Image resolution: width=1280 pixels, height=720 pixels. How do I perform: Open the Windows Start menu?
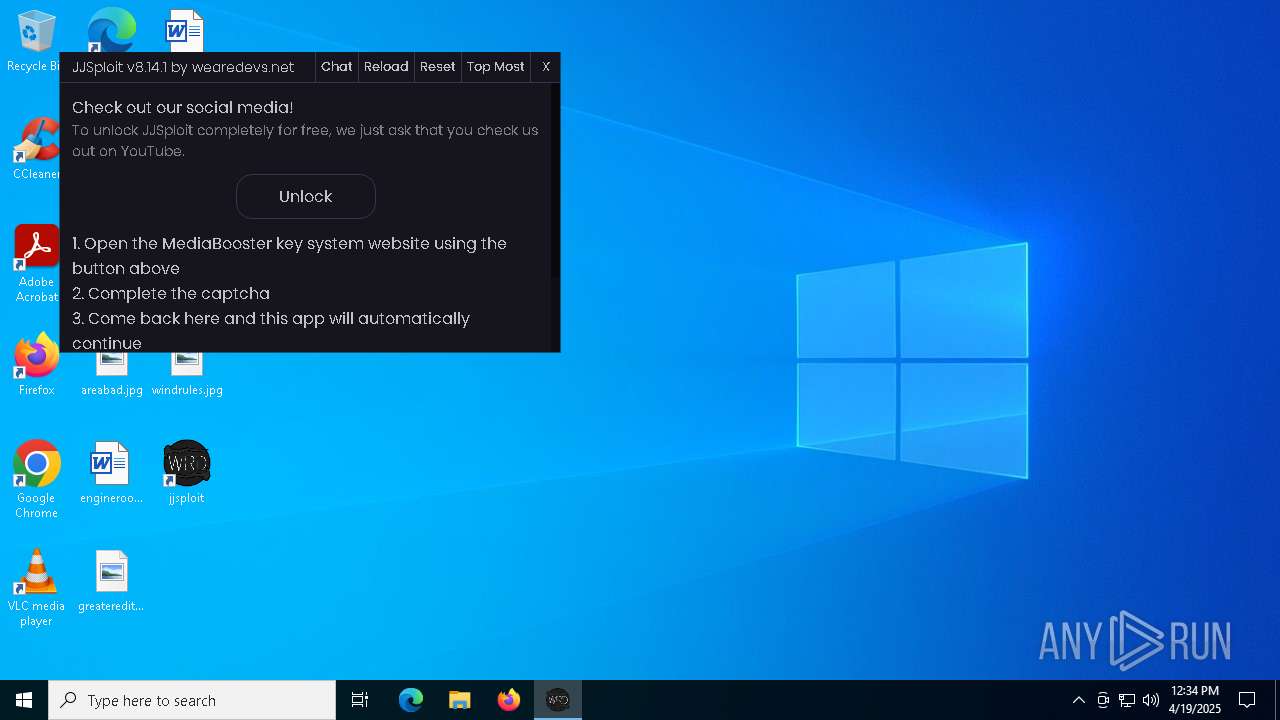coord(24,700)
